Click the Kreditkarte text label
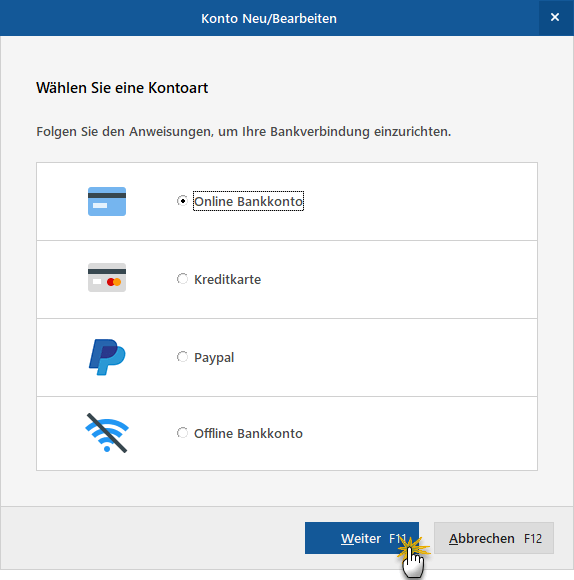574x580 pixels. pos(227,279)
